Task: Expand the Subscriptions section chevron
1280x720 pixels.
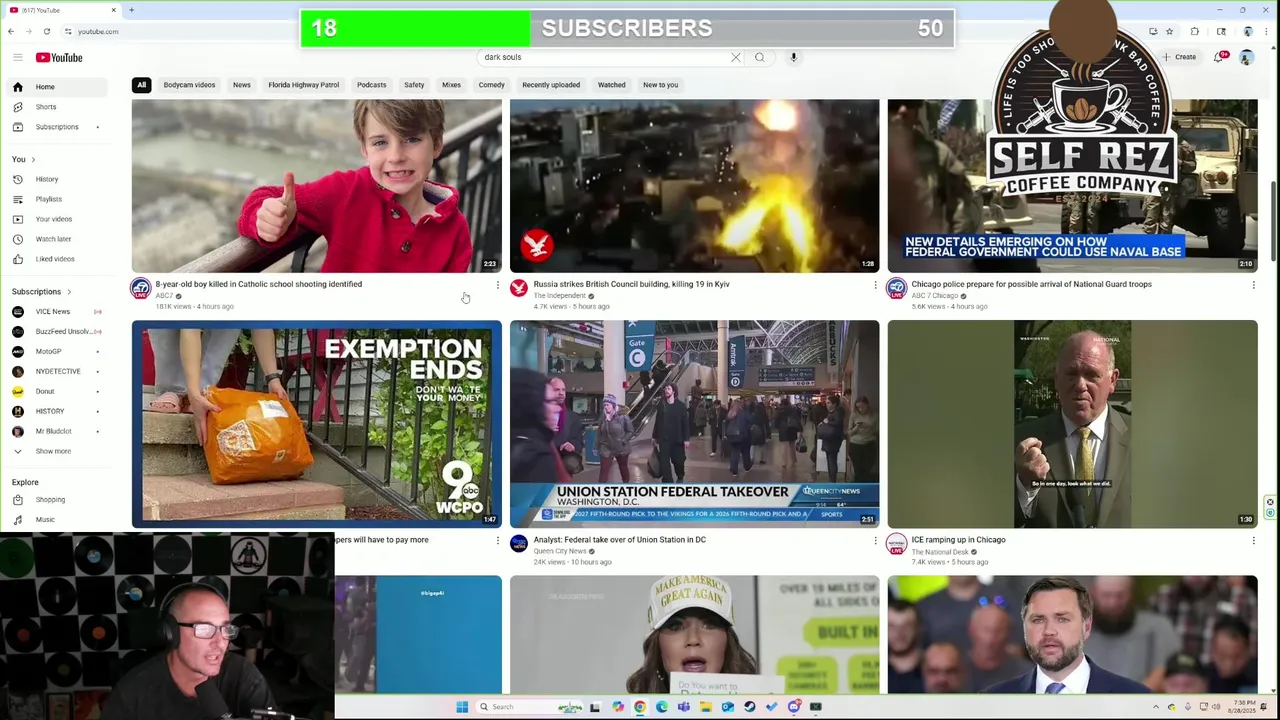Action: [69, 292]
